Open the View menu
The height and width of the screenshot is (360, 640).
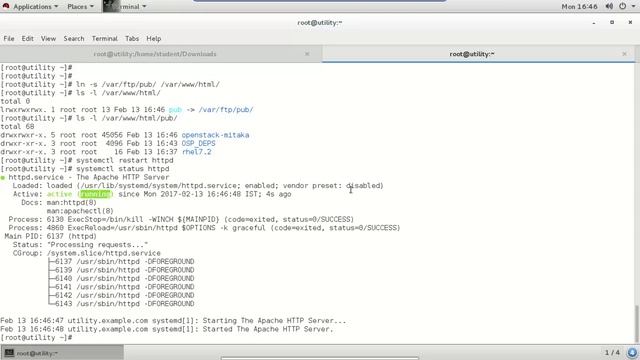48,38
